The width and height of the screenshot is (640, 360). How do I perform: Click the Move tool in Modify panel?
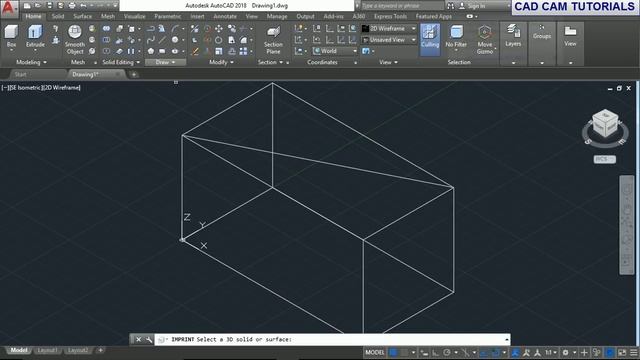point(219,29)
